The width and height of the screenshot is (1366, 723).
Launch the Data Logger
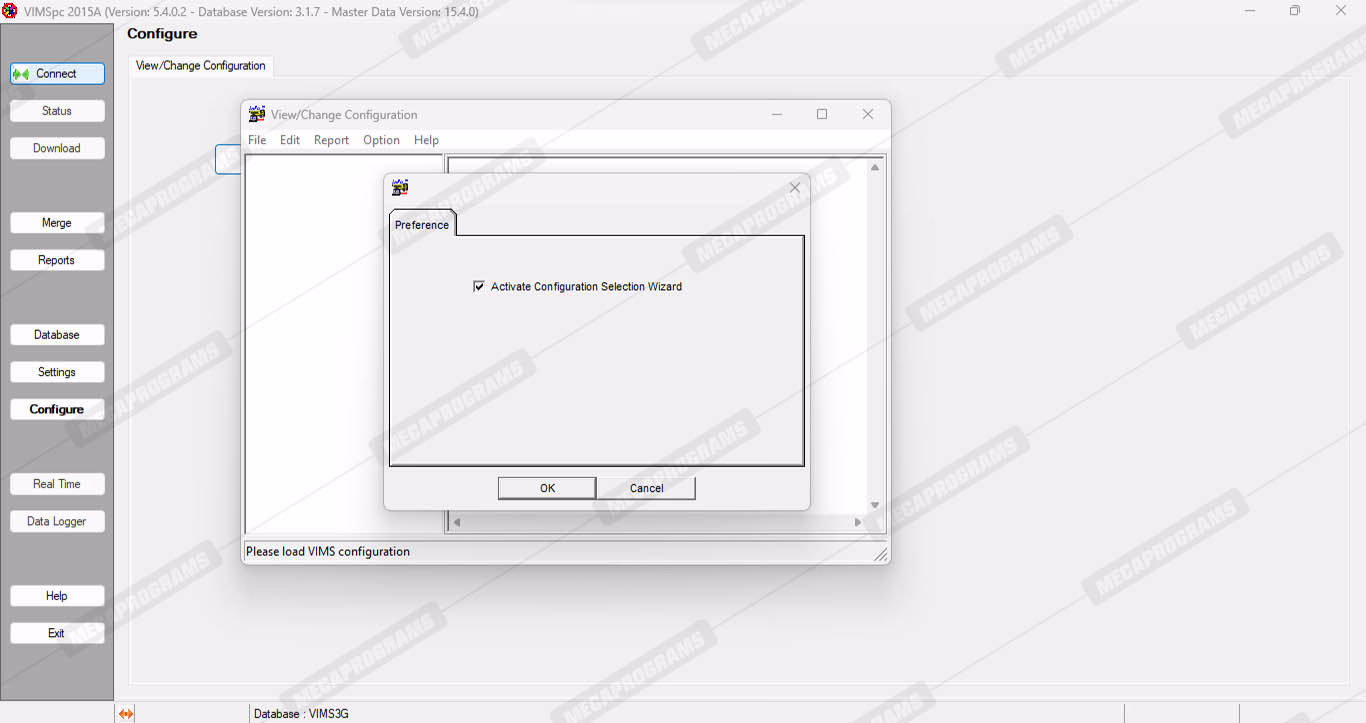point(57,521)
